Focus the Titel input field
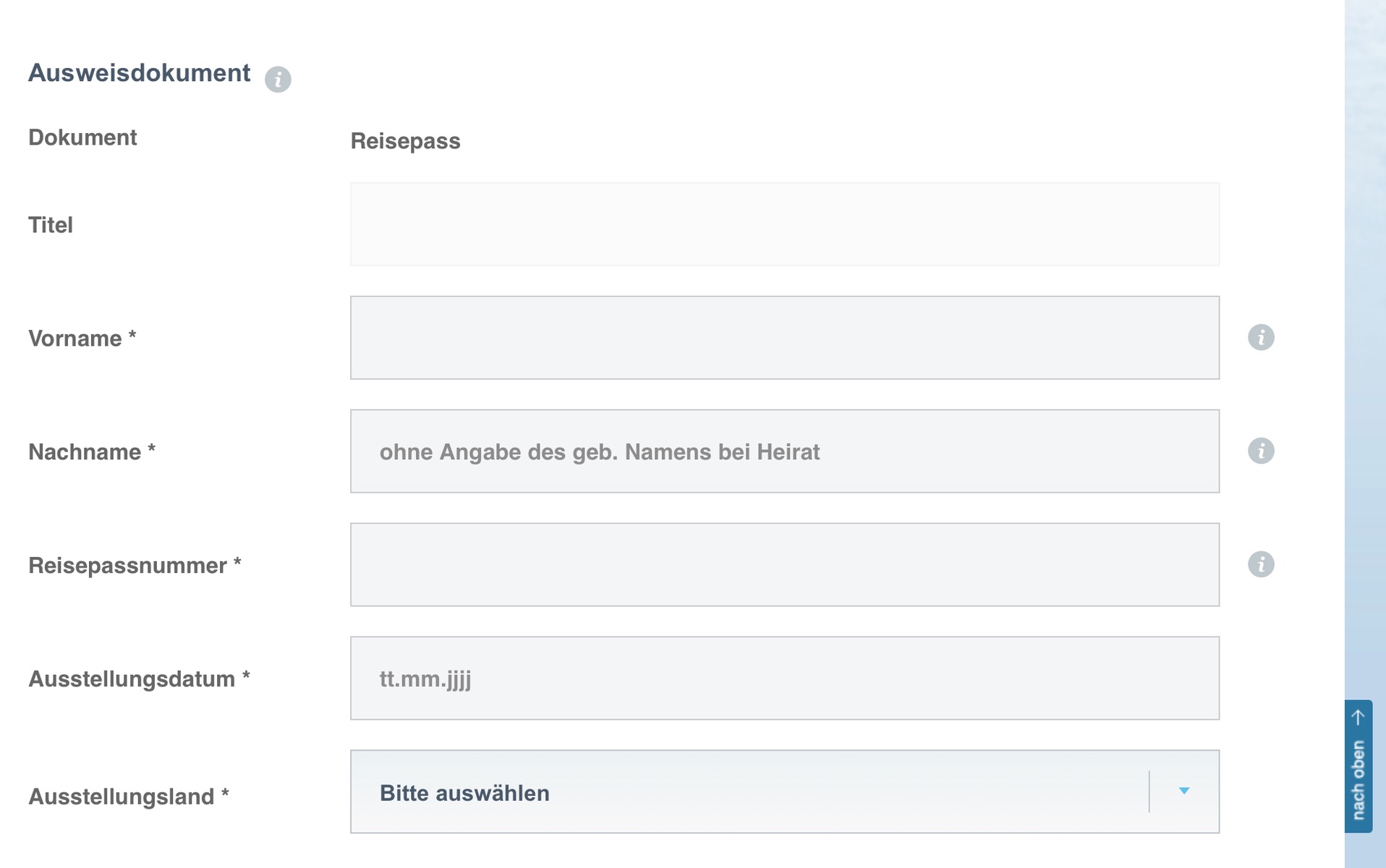The image size is (1386, 868). coord(784,224)
